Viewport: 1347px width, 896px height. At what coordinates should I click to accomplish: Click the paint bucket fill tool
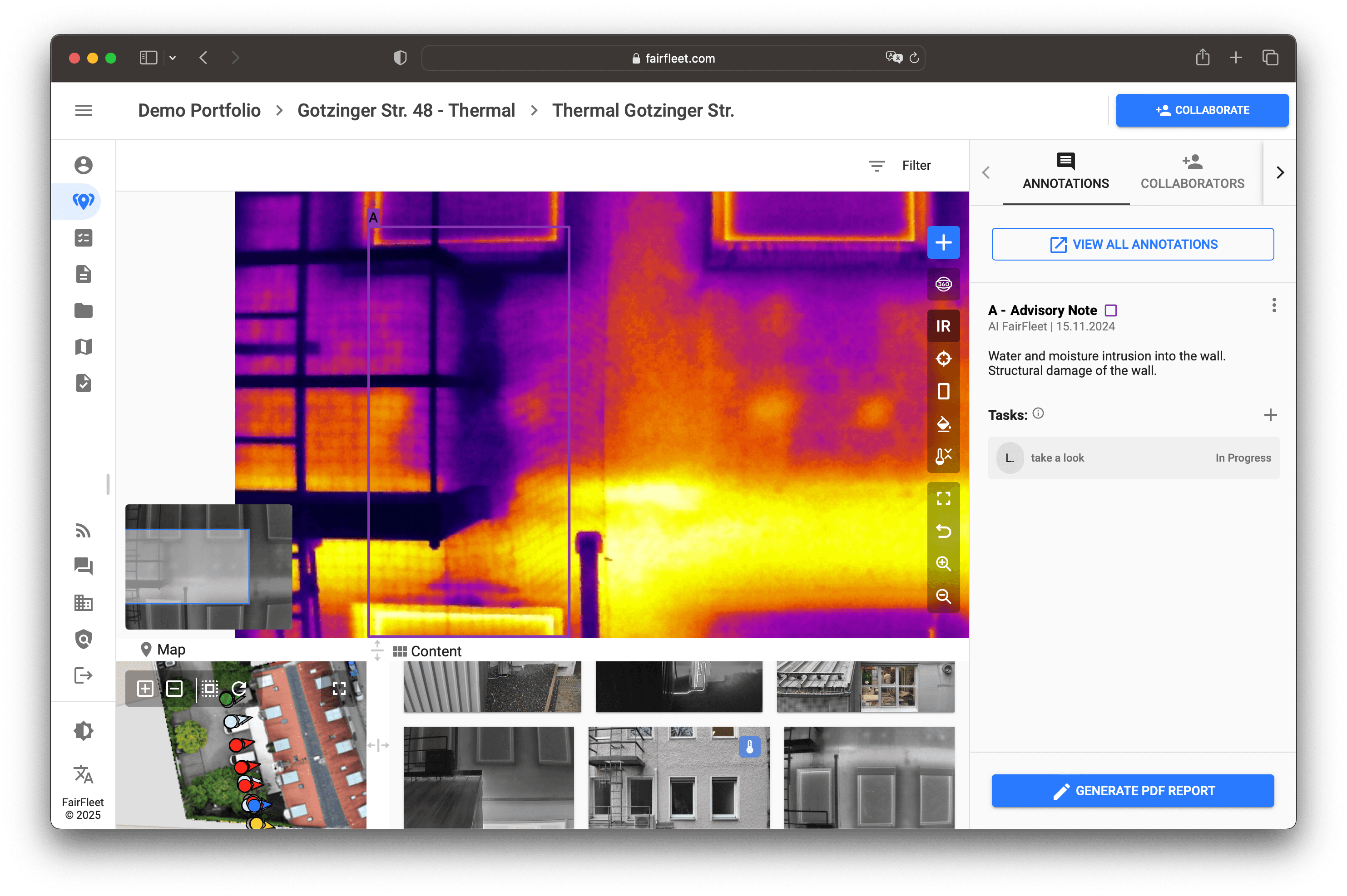(943, 424)
